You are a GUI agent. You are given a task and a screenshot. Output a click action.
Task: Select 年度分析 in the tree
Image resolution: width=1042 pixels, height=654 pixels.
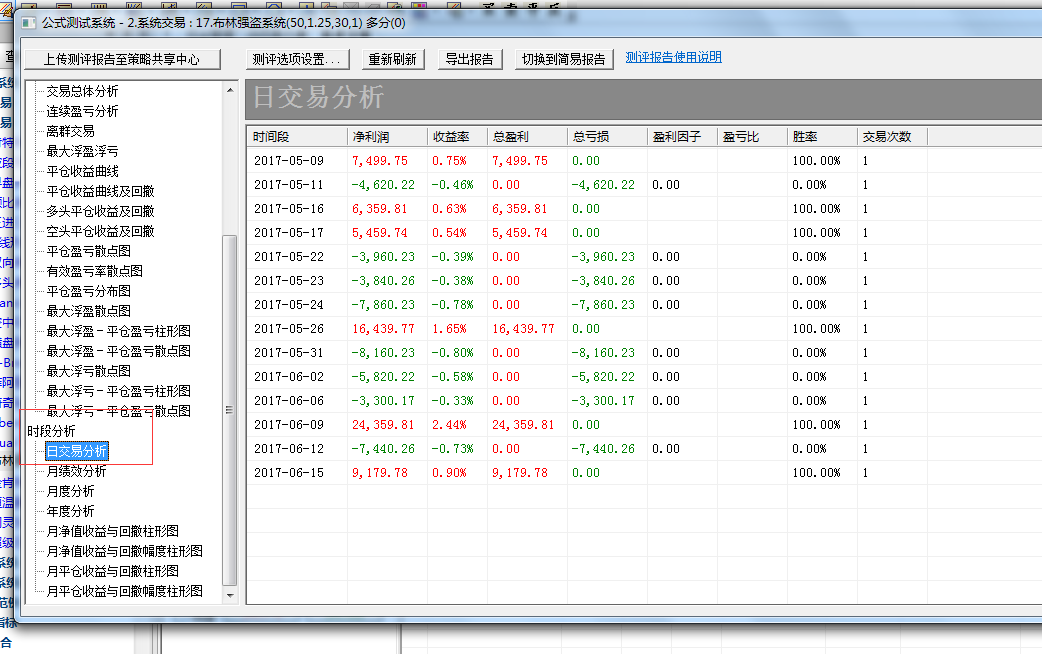click(x=70, y=511)
